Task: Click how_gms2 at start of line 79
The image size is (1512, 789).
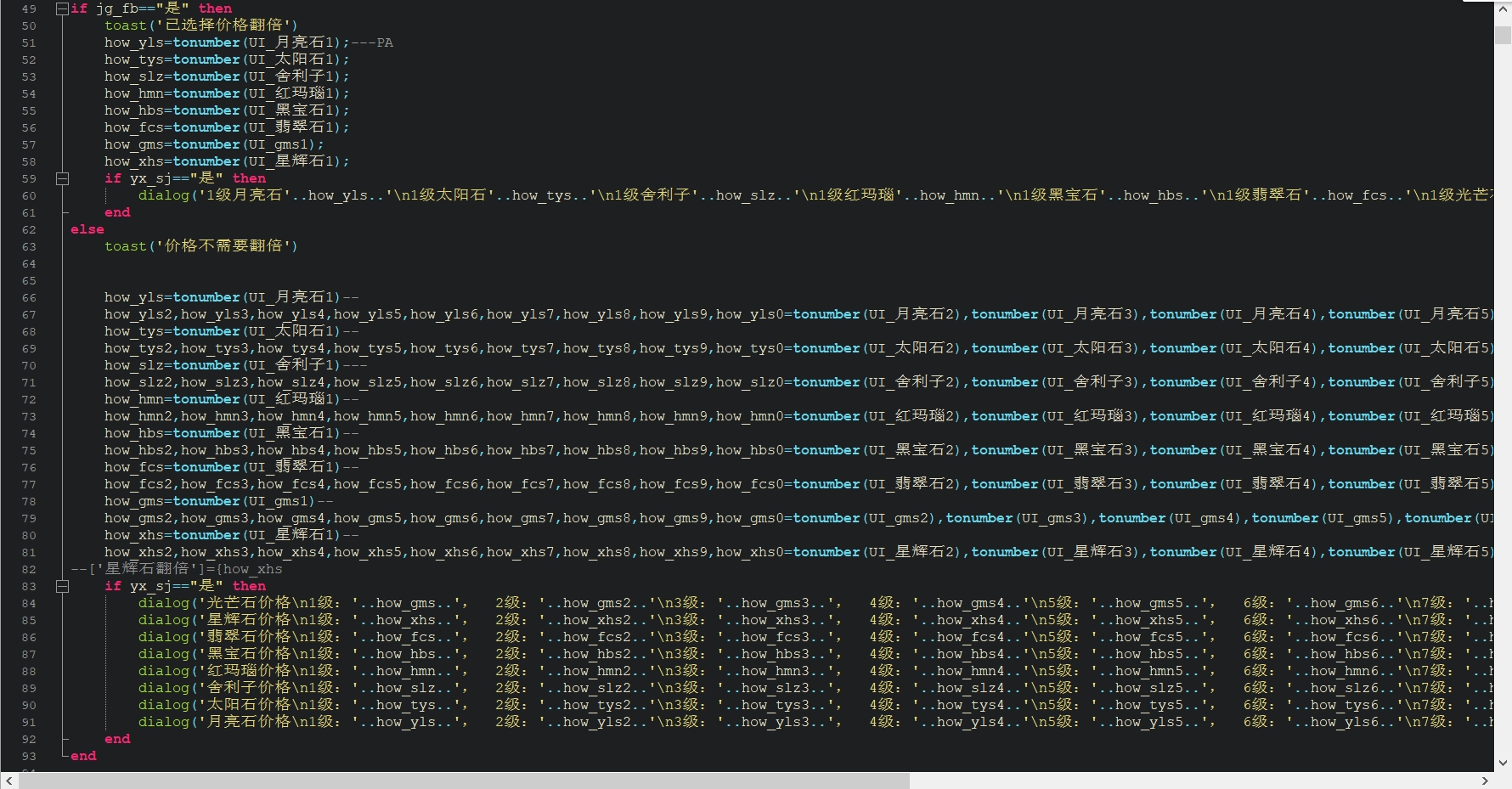Action: (138, 518)
